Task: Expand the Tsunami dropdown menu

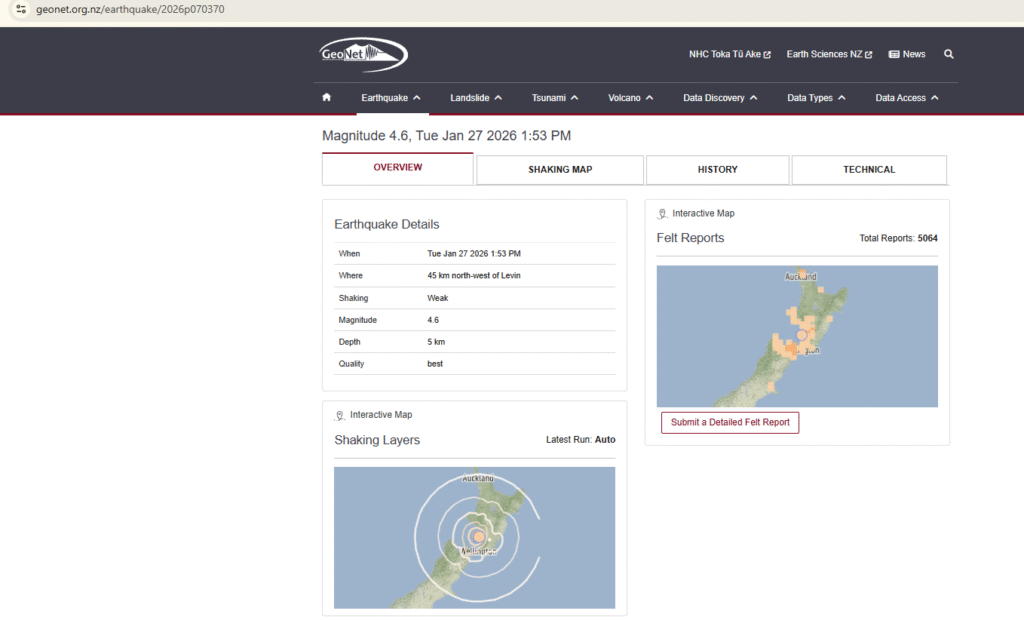Action: click(555, 98)
